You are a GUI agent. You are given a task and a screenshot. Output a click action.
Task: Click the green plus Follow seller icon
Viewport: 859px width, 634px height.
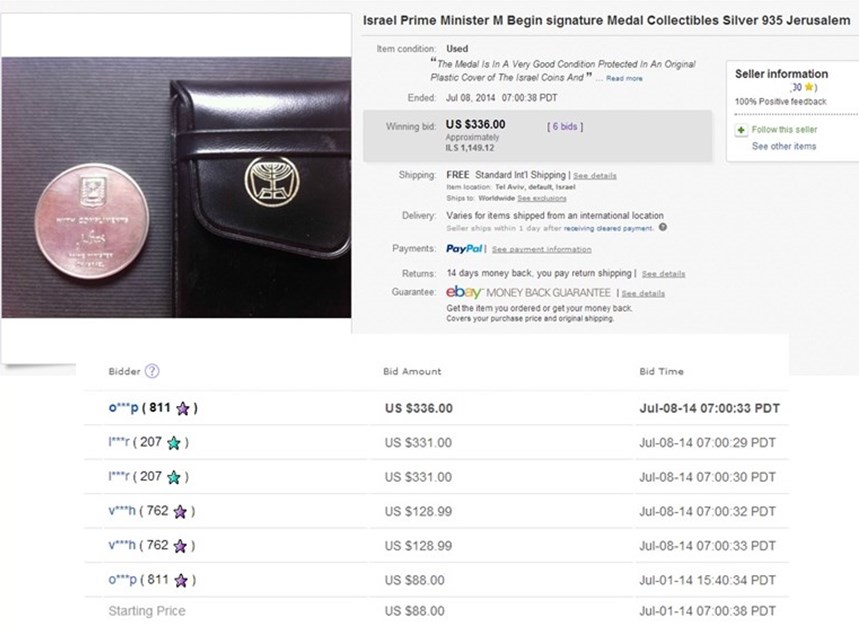click(x=741, y=130)
